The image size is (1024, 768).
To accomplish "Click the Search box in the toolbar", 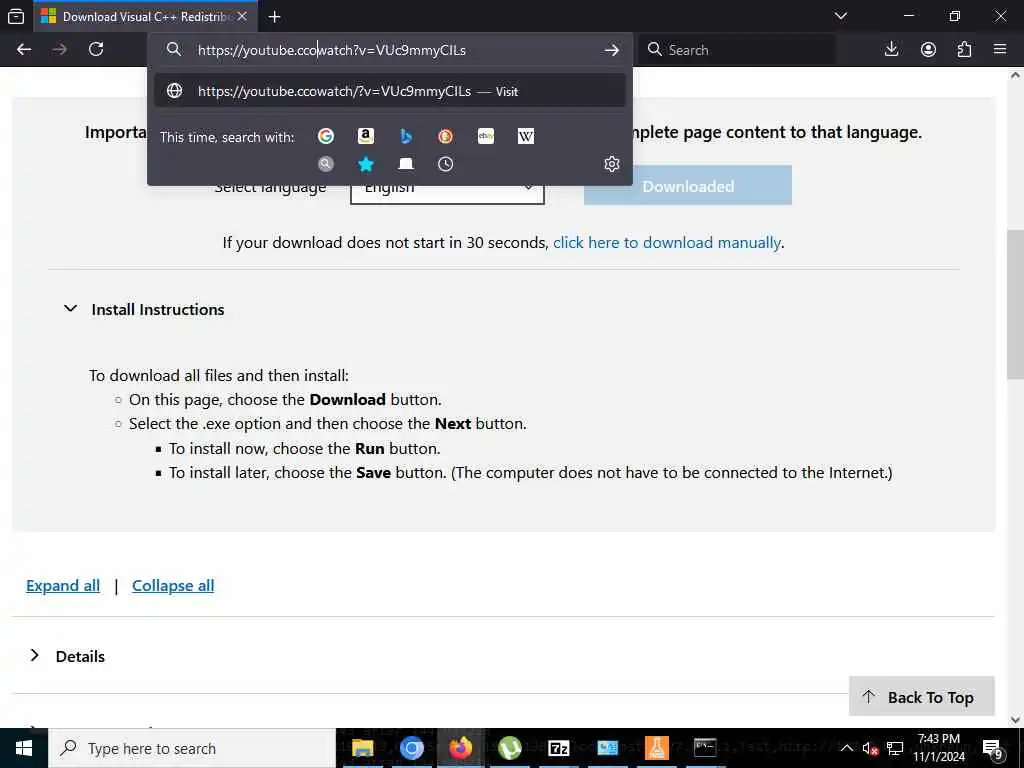I will tap(737, 50).
